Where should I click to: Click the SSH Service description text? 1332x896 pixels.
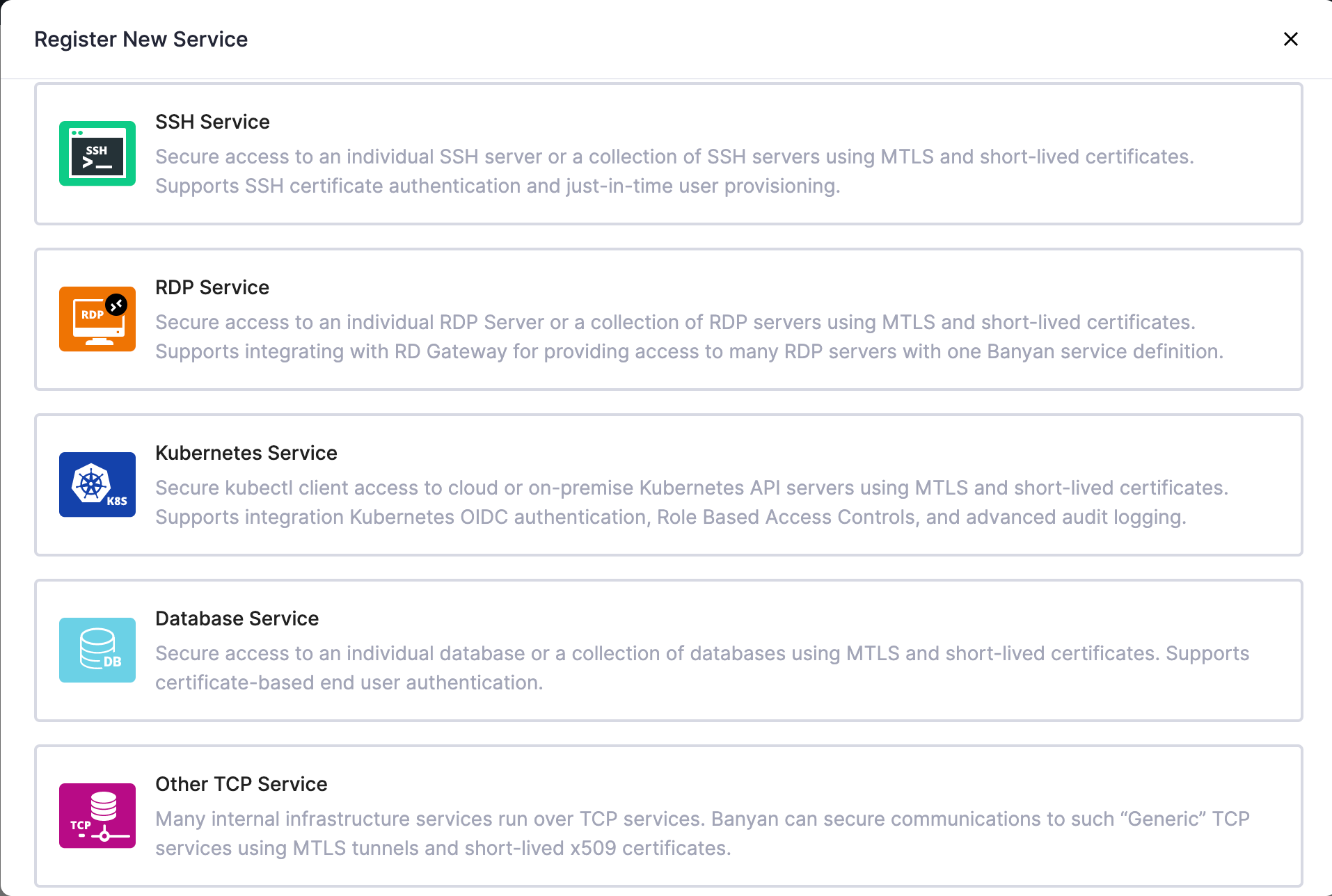point(674,171)
